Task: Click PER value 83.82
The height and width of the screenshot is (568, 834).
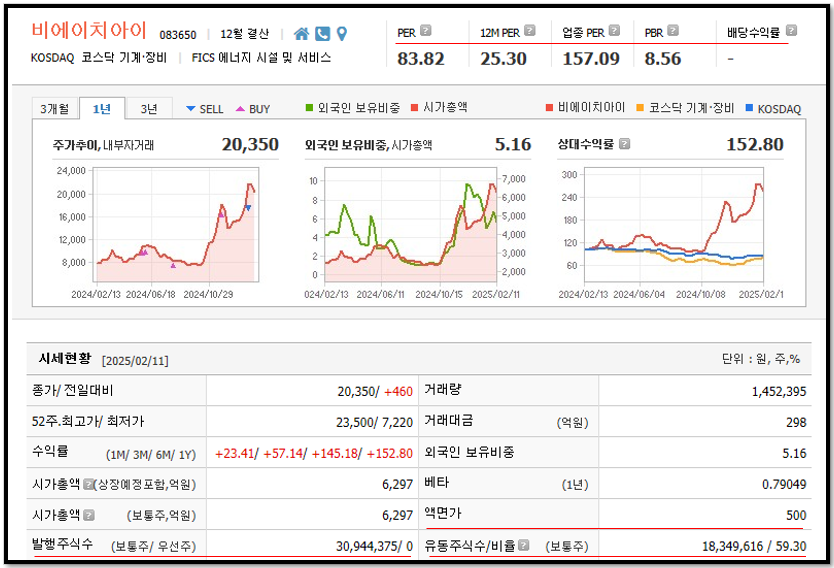Action: tap(421, 59)
